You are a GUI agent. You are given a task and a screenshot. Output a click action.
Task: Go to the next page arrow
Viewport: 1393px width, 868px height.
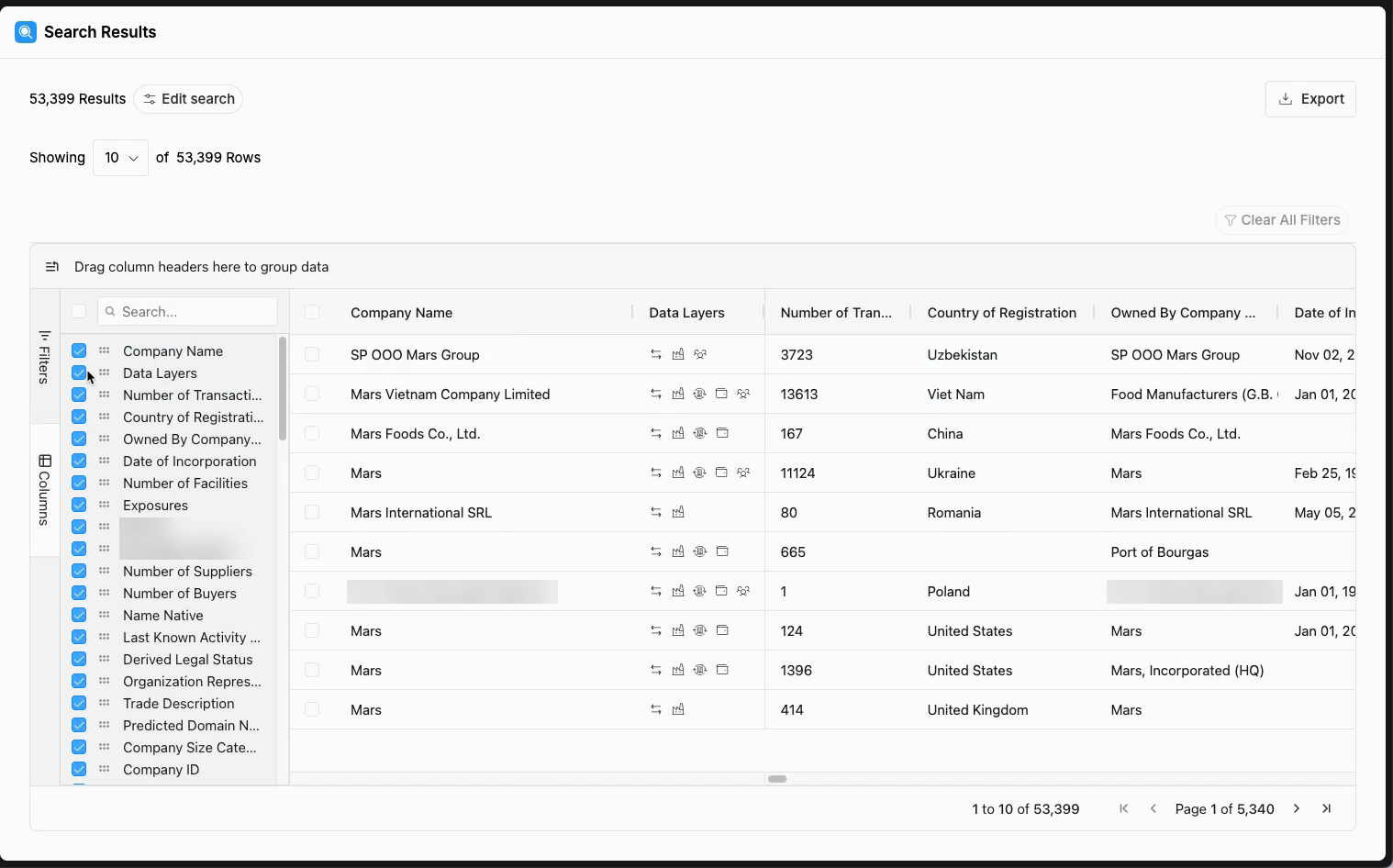(1297, 808)
